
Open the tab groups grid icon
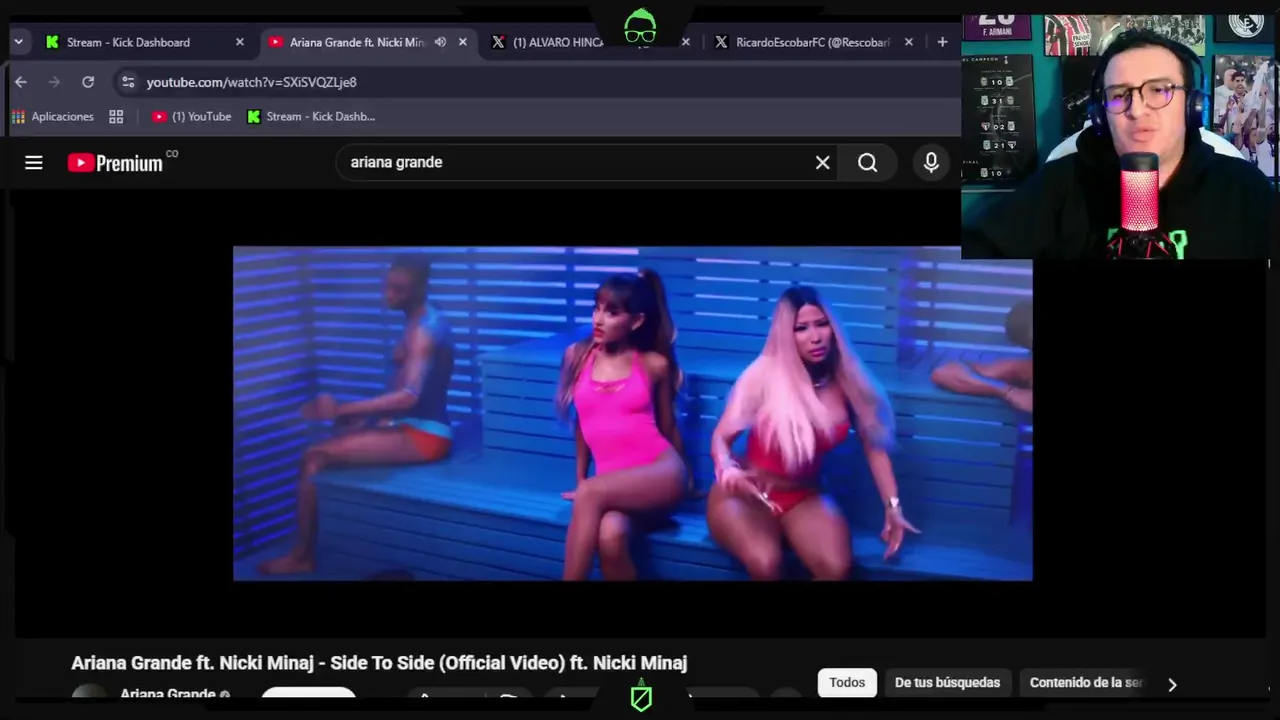click(x=116, y=116)
